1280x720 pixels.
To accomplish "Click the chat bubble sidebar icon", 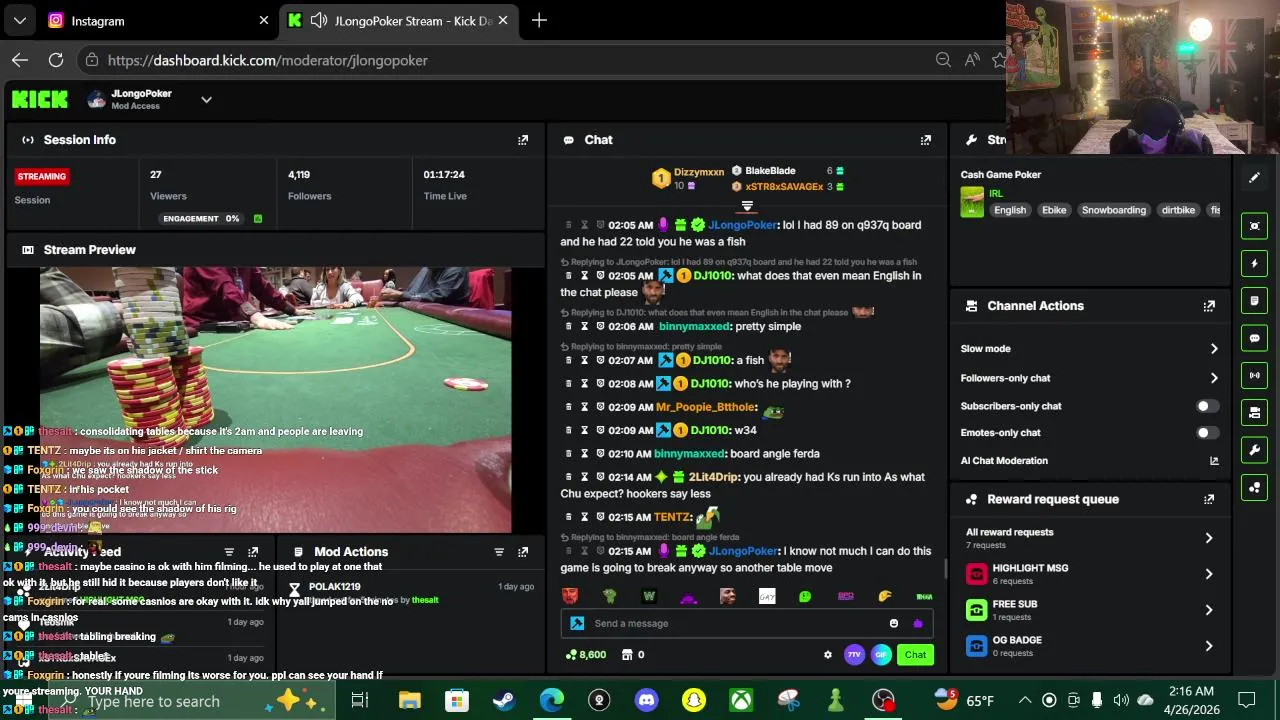I will (x=1255, y=338).
